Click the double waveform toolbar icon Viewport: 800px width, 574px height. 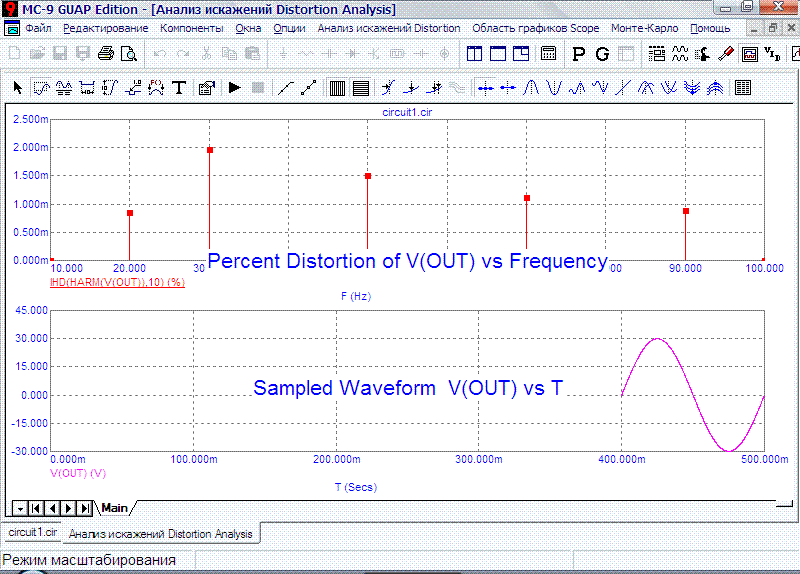coord(680,54)
